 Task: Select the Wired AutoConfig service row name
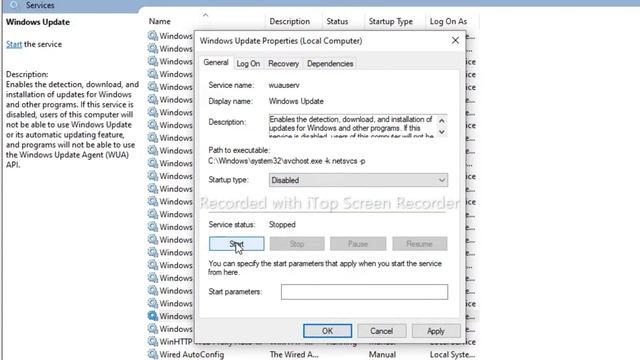[x=191, y=354]
